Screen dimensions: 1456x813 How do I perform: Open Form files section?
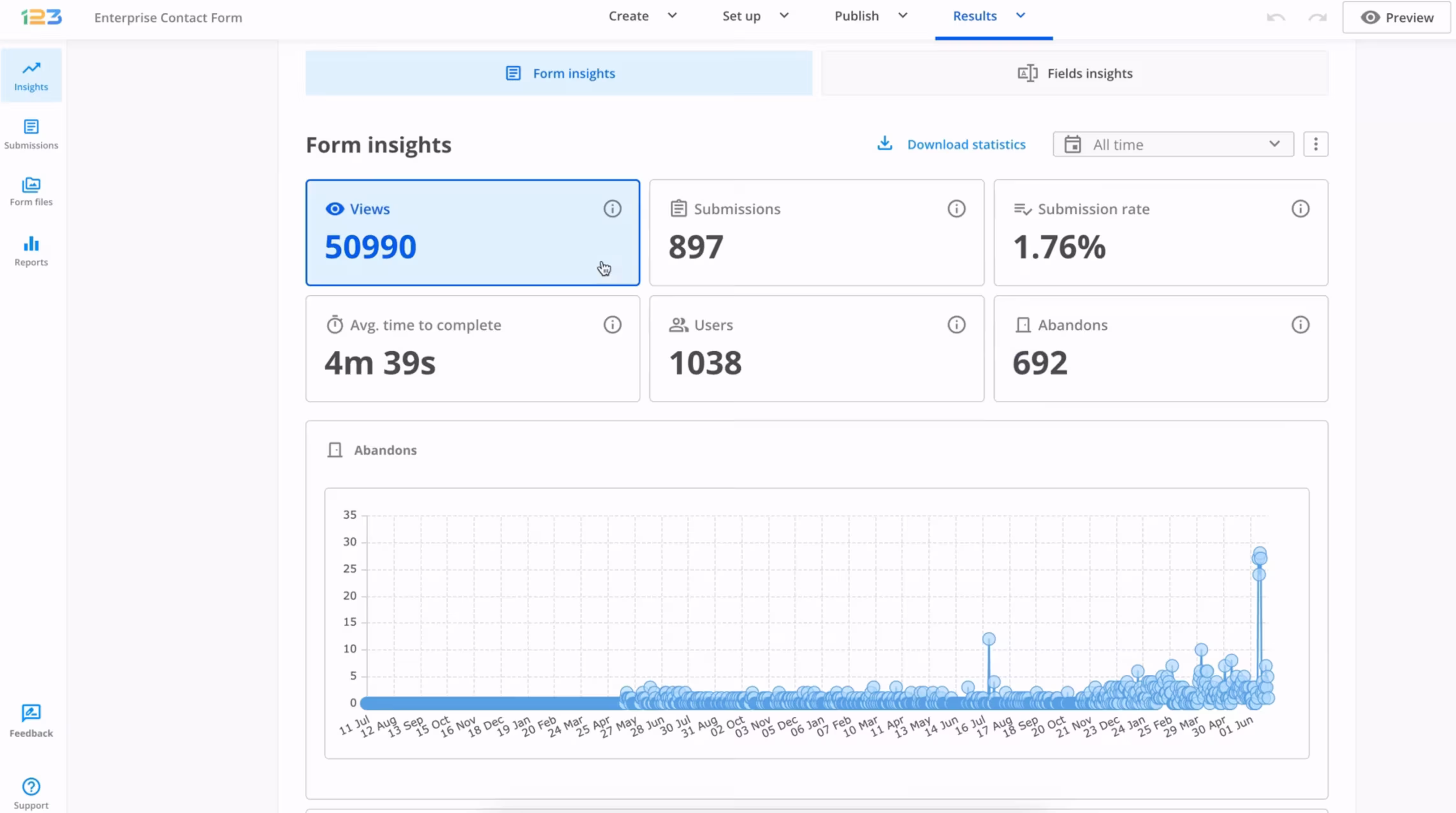tap(31, 192)
